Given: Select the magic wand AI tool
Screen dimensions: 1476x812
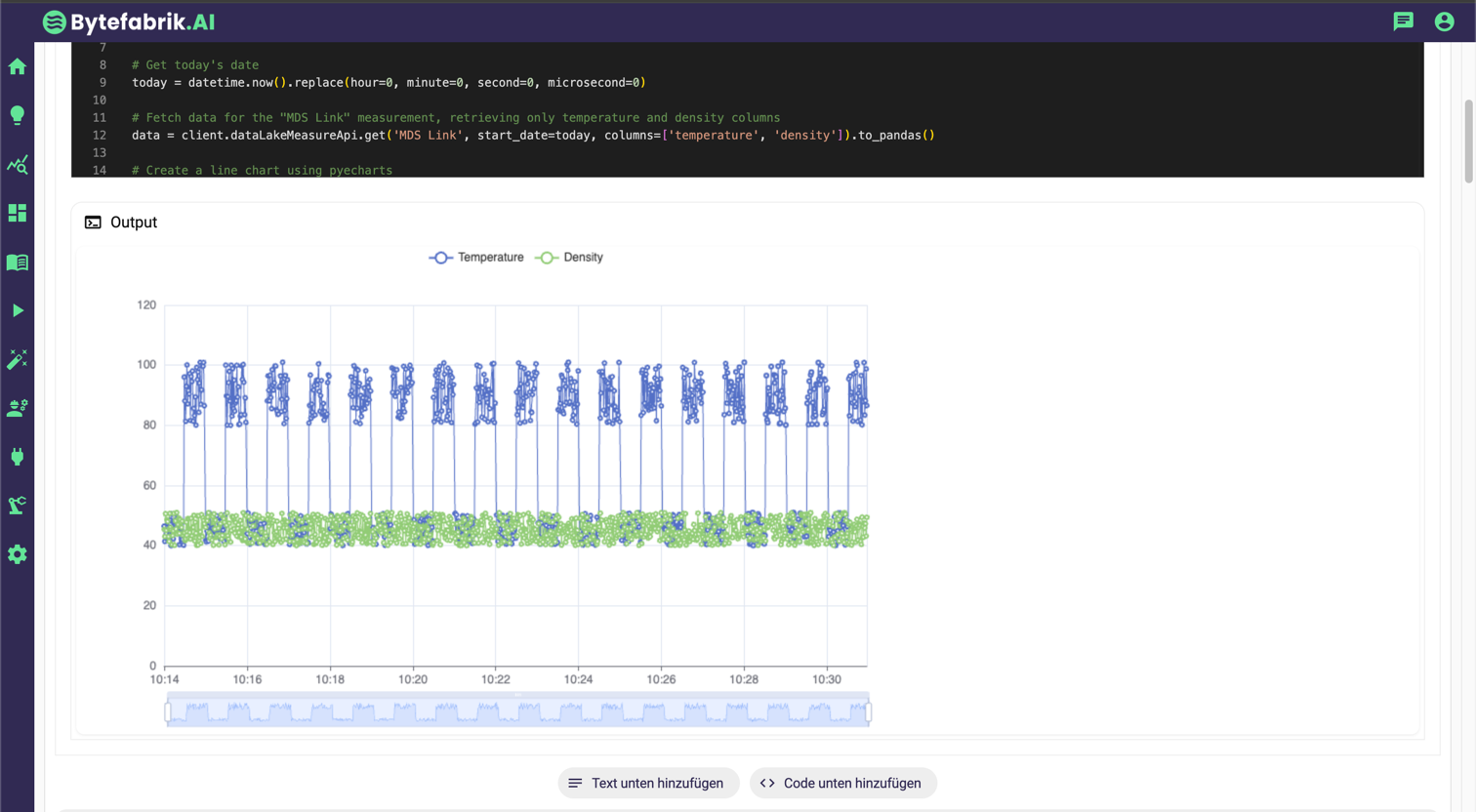Looking at the screenshot, I should click(x=17, y=359).
